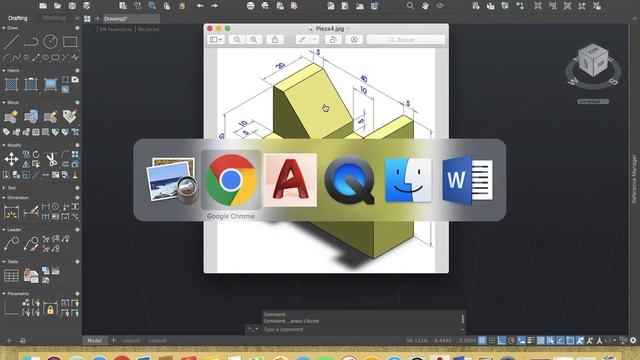Image resolution: width=640 pixels, height=360 pixels.
Task: Choose the Hatch tool in Hatch panel
Action: point(11,84)
